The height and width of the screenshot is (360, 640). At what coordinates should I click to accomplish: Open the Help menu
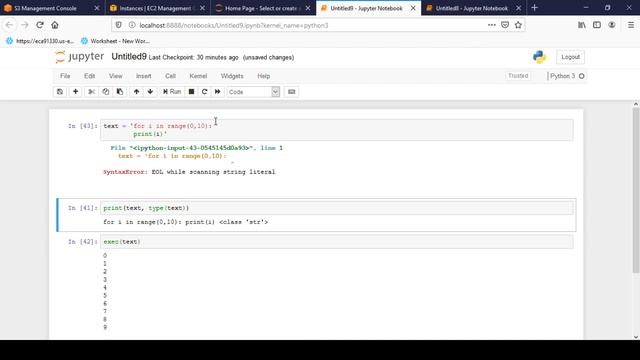pyautogui.click(x=263, y=76)
